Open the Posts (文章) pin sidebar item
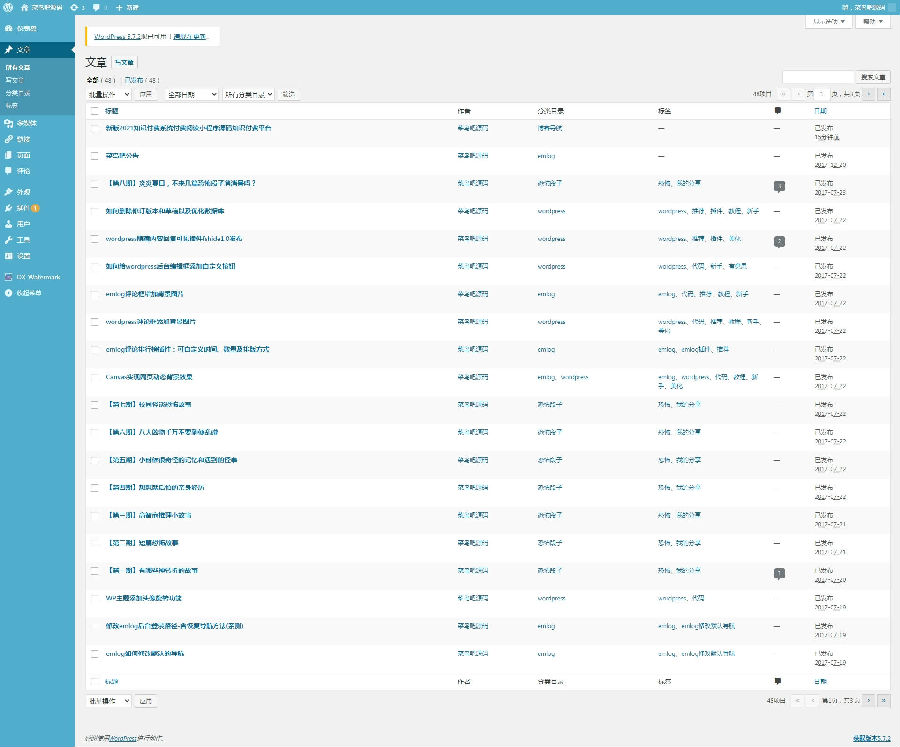 tap(37, 50)
